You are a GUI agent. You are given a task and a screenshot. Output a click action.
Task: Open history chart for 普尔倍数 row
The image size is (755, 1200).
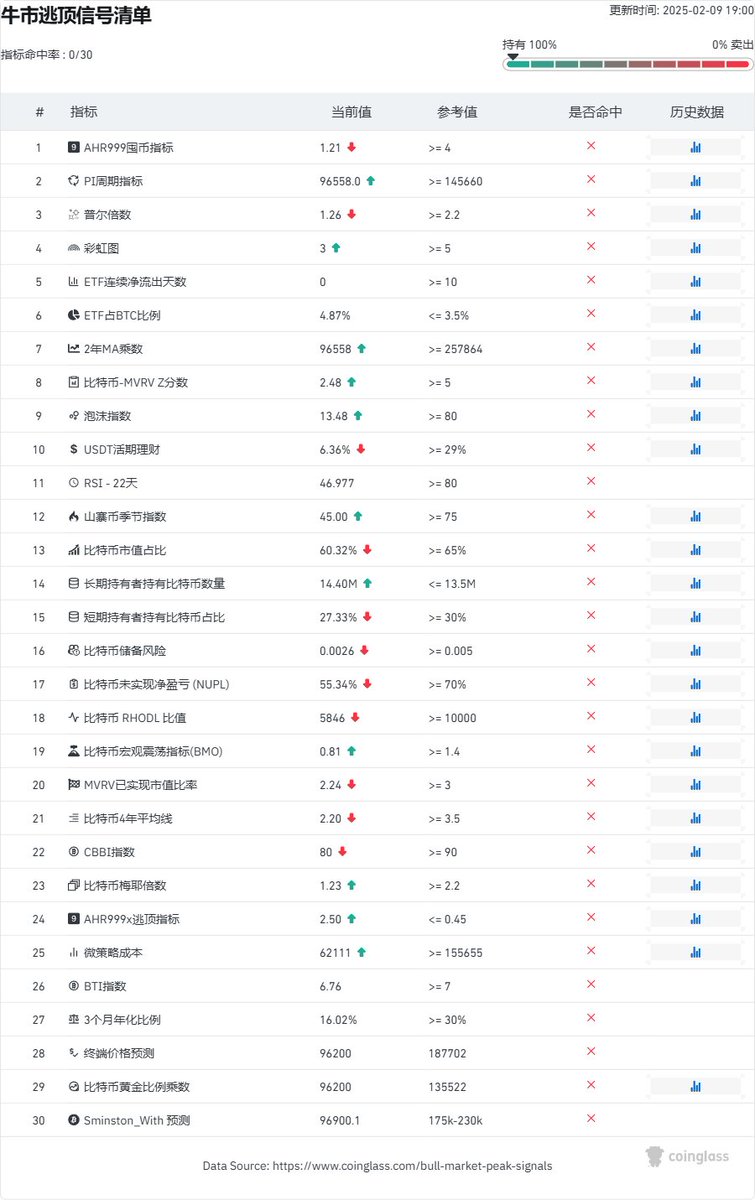[x=695, y=214]
